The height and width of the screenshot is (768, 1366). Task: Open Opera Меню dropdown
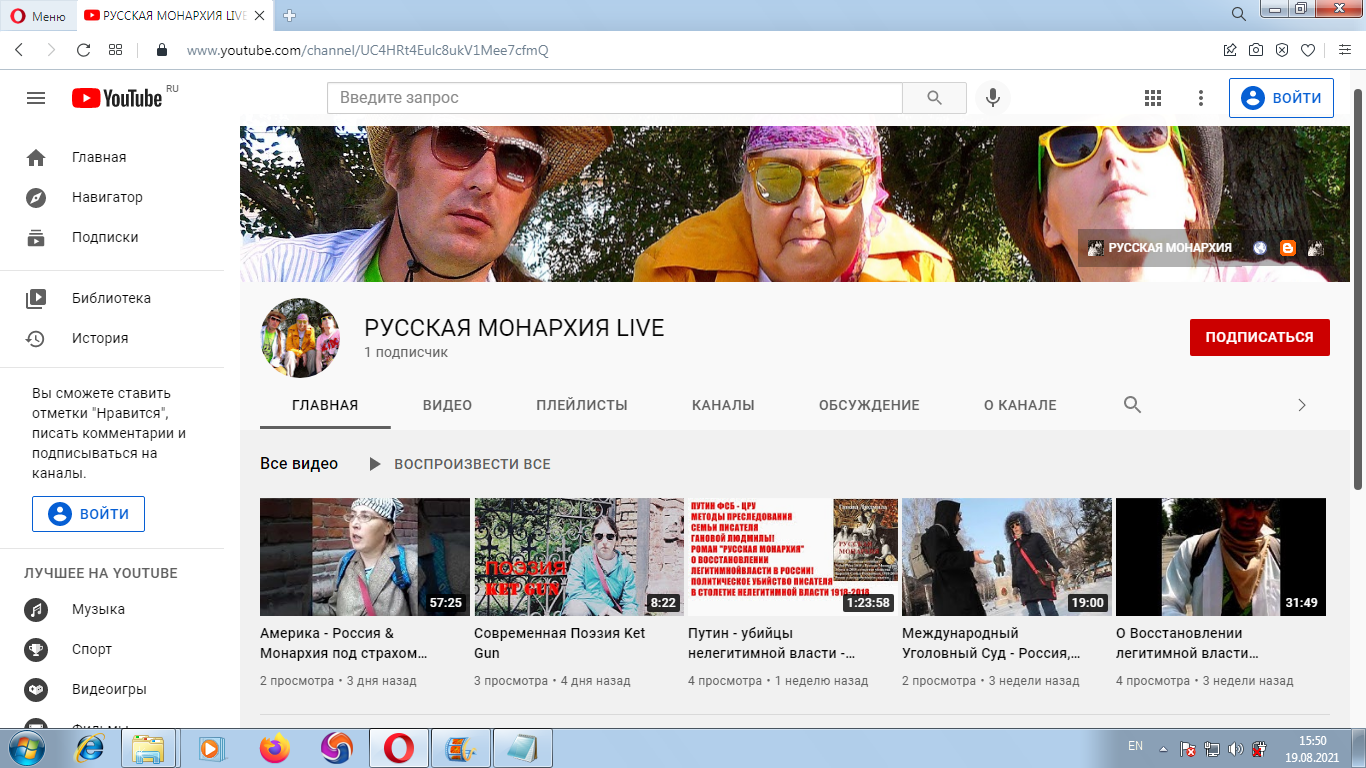(38, 15)
